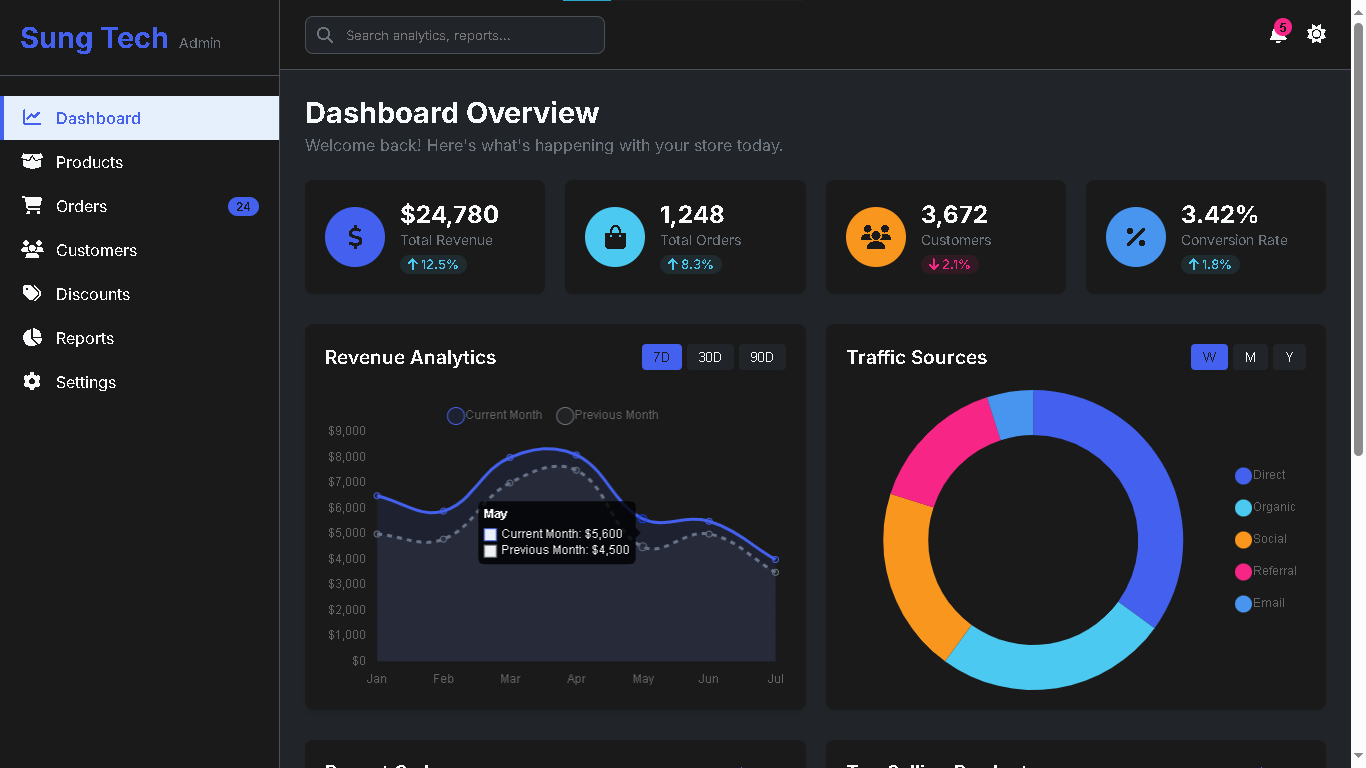Select the 30D revenue range
The height and width of the screenshot is (768, 1366).
tap(710, 357)
